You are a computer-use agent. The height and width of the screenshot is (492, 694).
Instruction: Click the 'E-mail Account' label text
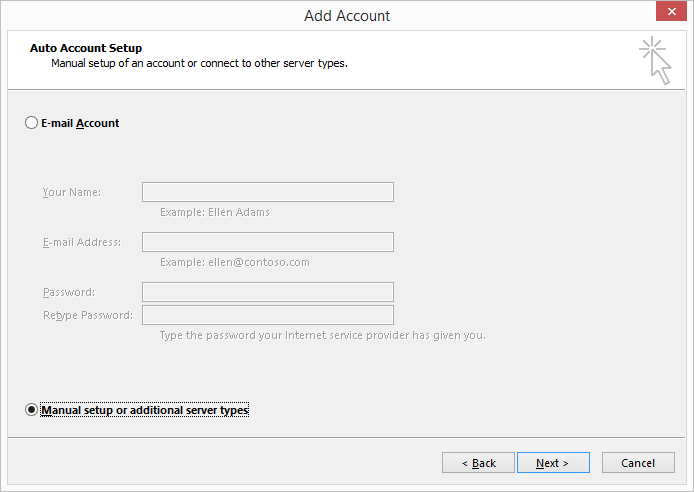click(80, 123)
